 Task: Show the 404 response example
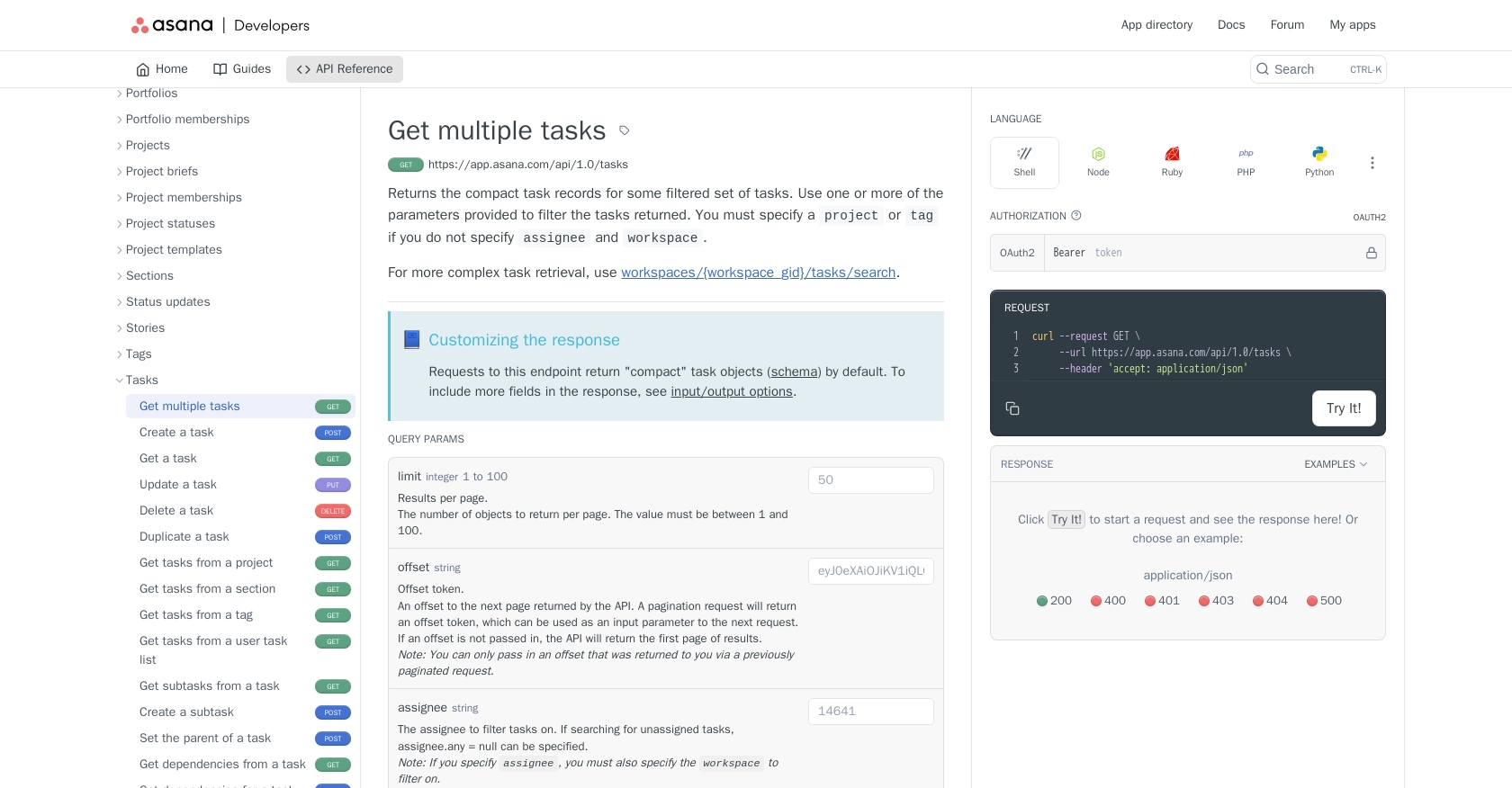click(x=1270, y=601)
